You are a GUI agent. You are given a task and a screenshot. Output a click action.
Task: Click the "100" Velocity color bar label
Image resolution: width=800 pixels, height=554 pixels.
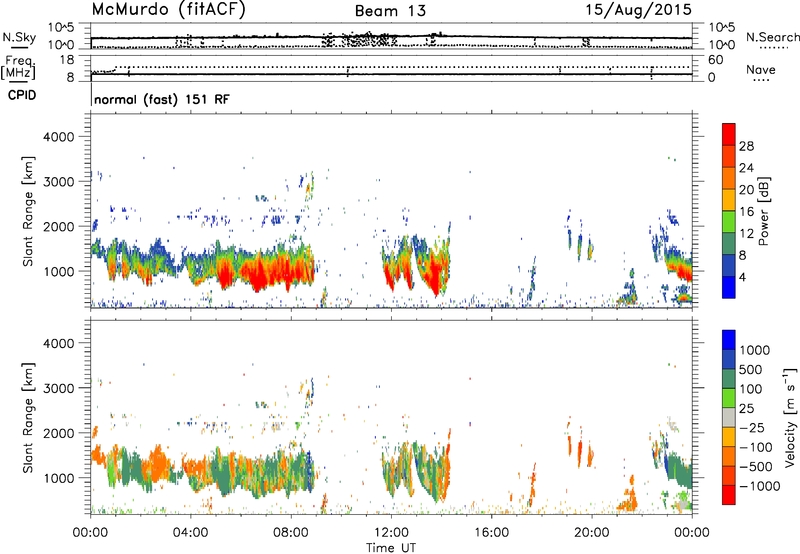coord(751,389)
